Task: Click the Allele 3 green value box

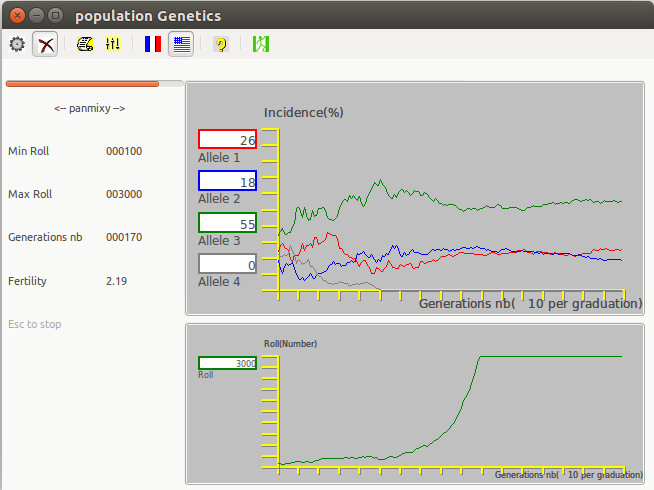Action: 228,223
